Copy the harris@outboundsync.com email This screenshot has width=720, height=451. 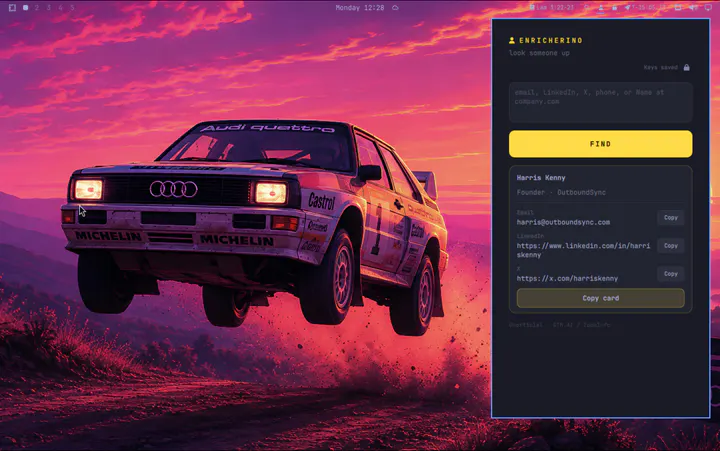coord(670,218)
